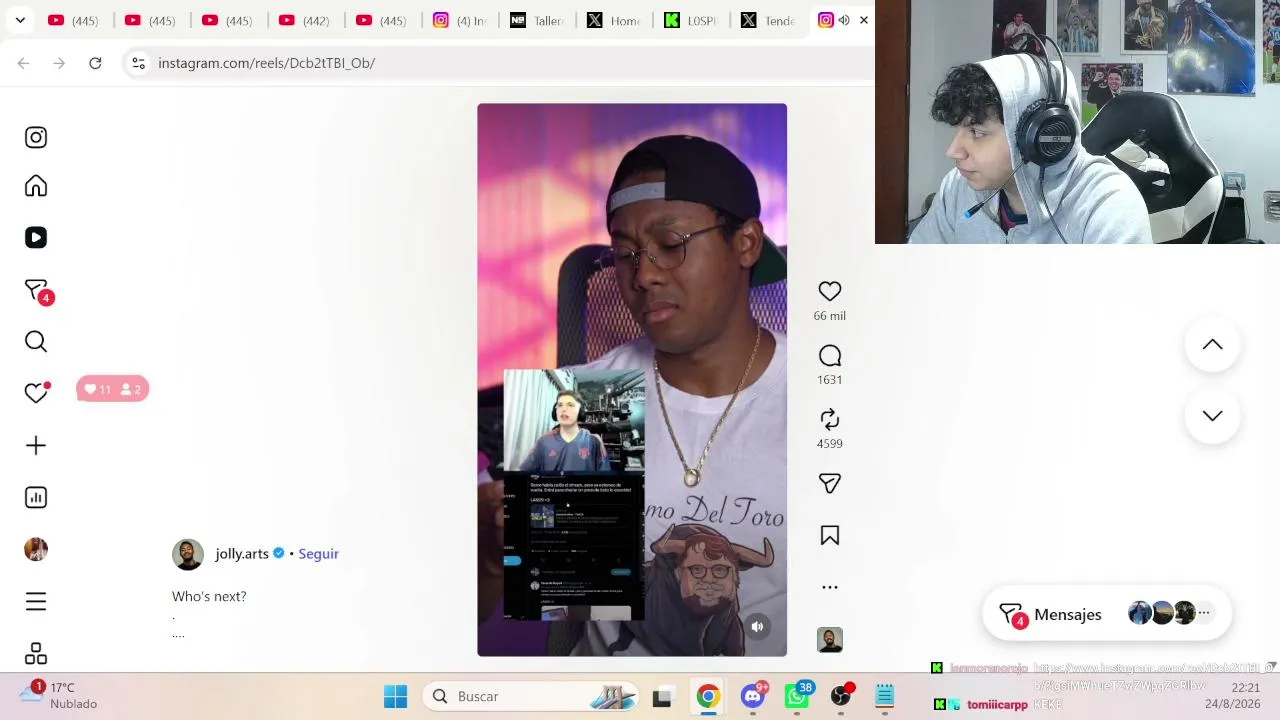
Task: Go to next reel with down arrow
Action: tap(1212, 416)
